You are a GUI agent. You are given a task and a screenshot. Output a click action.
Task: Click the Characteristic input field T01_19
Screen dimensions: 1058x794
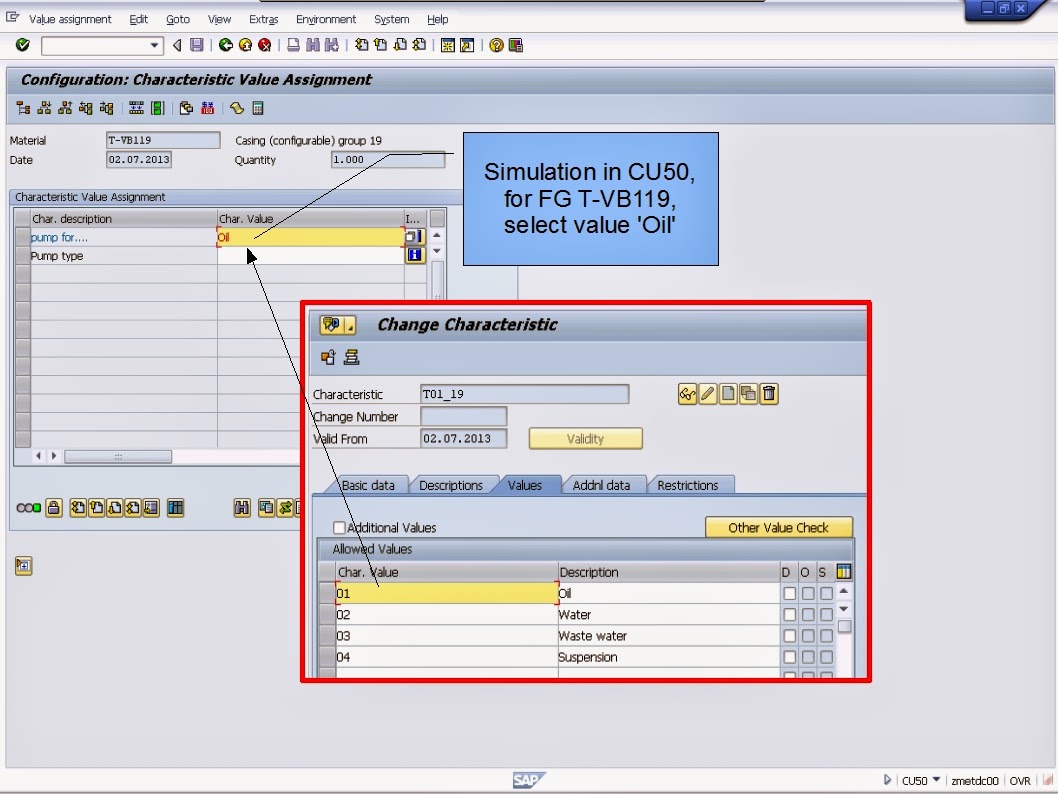coord(524,394)
